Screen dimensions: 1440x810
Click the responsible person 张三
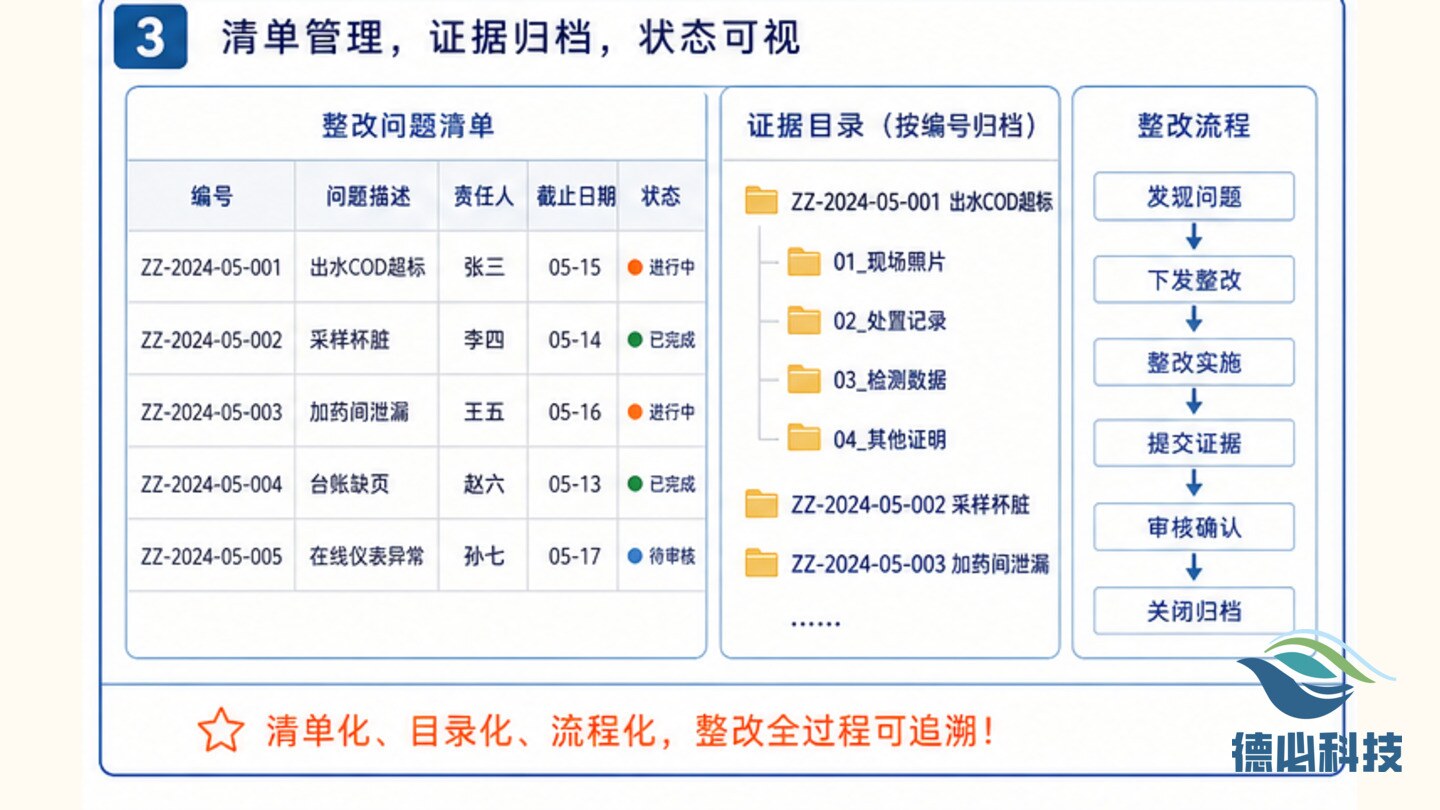coord(484,268)
